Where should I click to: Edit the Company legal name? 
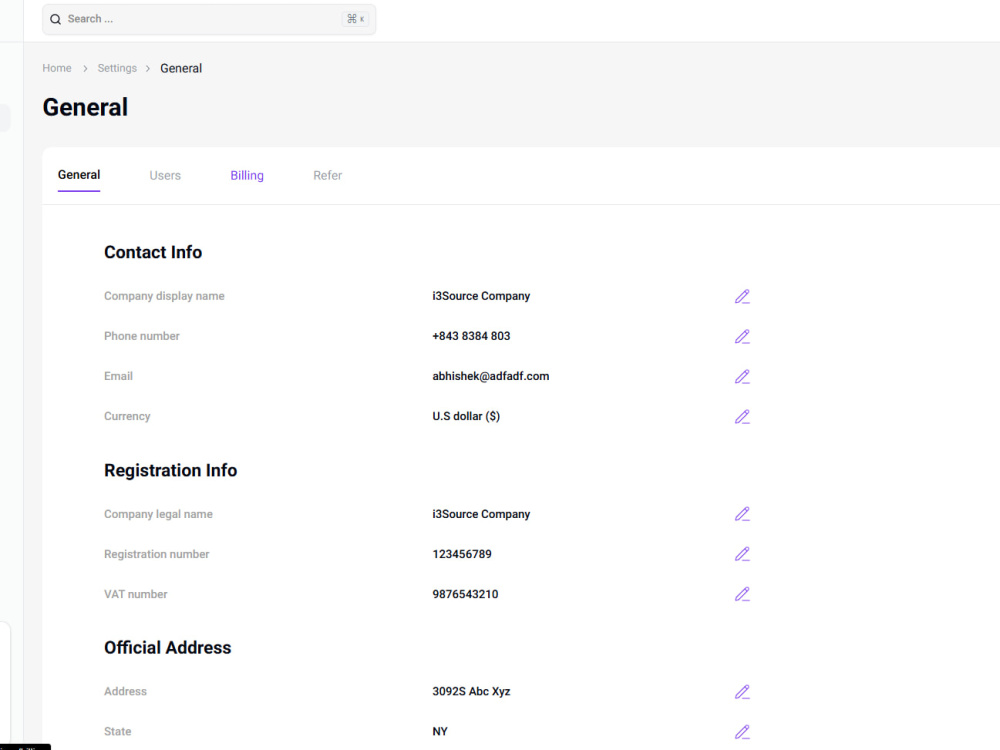point(742,514)
